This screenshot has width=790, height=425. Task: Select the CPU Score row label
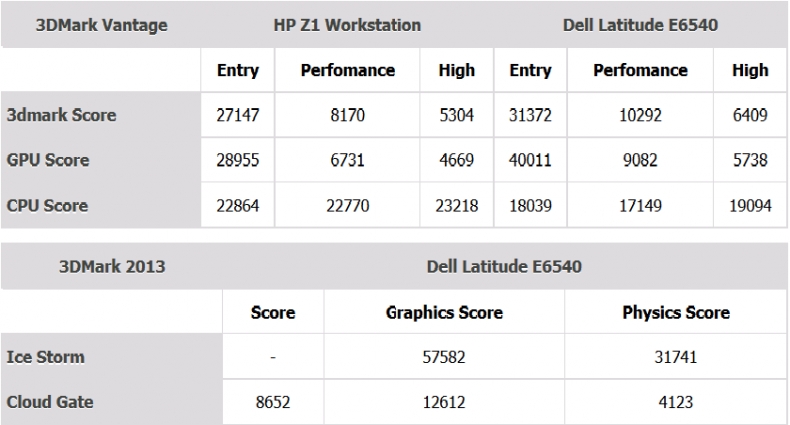point(48,205)
